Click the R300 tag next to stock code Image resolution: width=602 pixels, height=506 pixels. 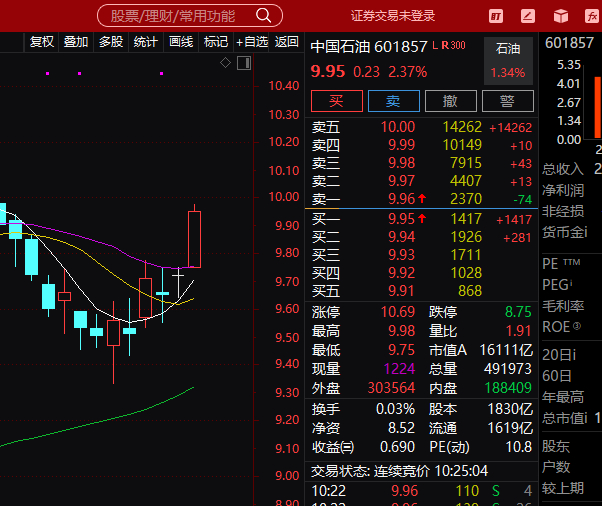pyautogui.click(x=453, y=45)
